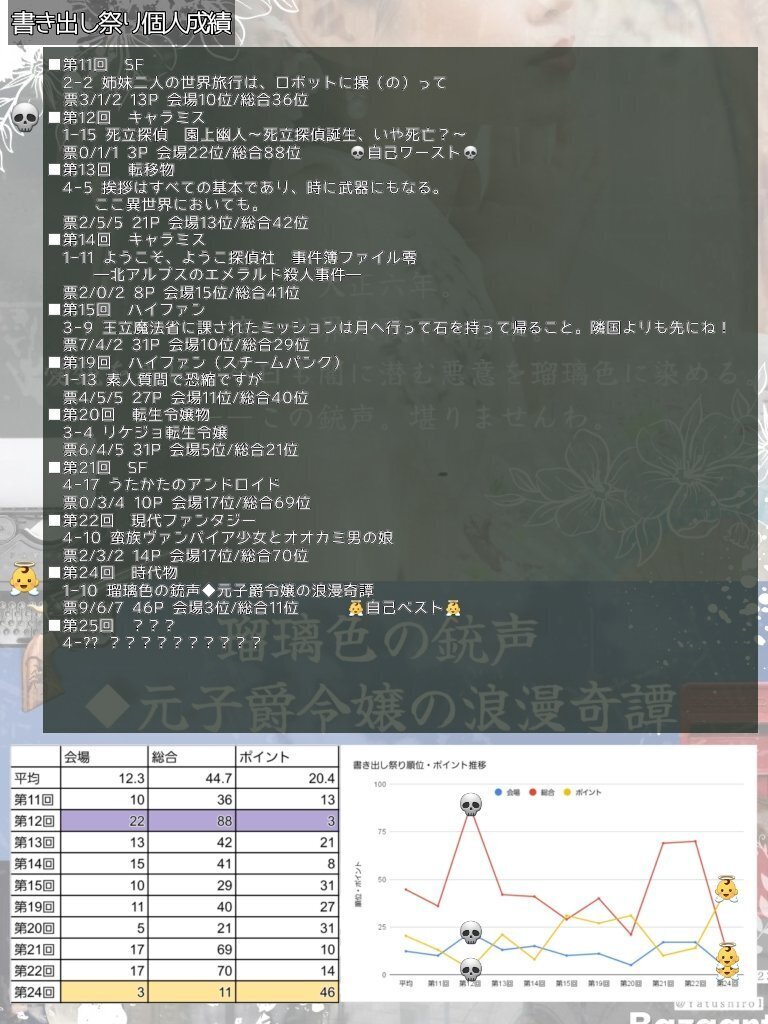This screenshot has width=768, height=1024.
Task: Click the result line 票7/4/2 31P 会場10位/総合29位
Action: 185,345
